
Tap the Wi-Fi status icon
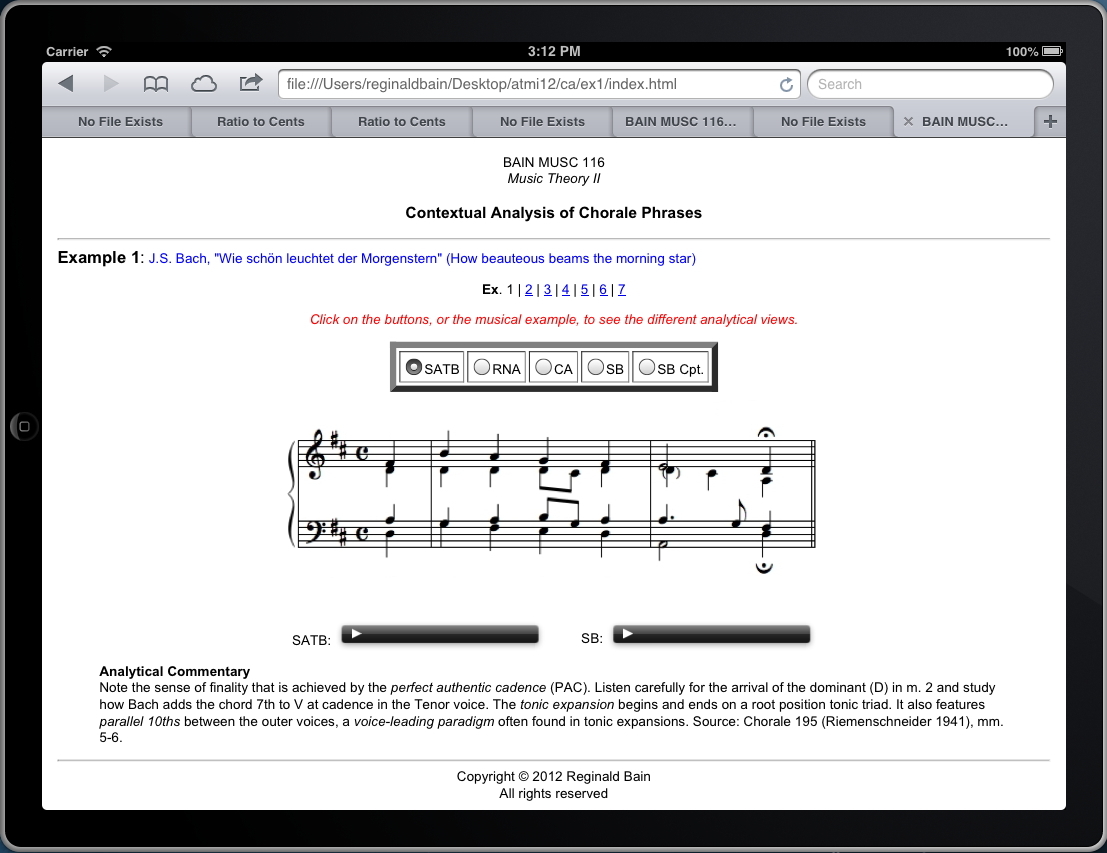coord(104,52)
